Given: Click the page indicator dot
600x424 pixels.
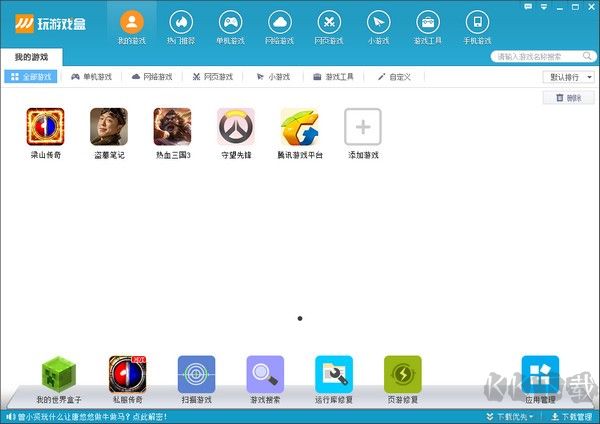Looking at the screenshot, I should point(300,318).
